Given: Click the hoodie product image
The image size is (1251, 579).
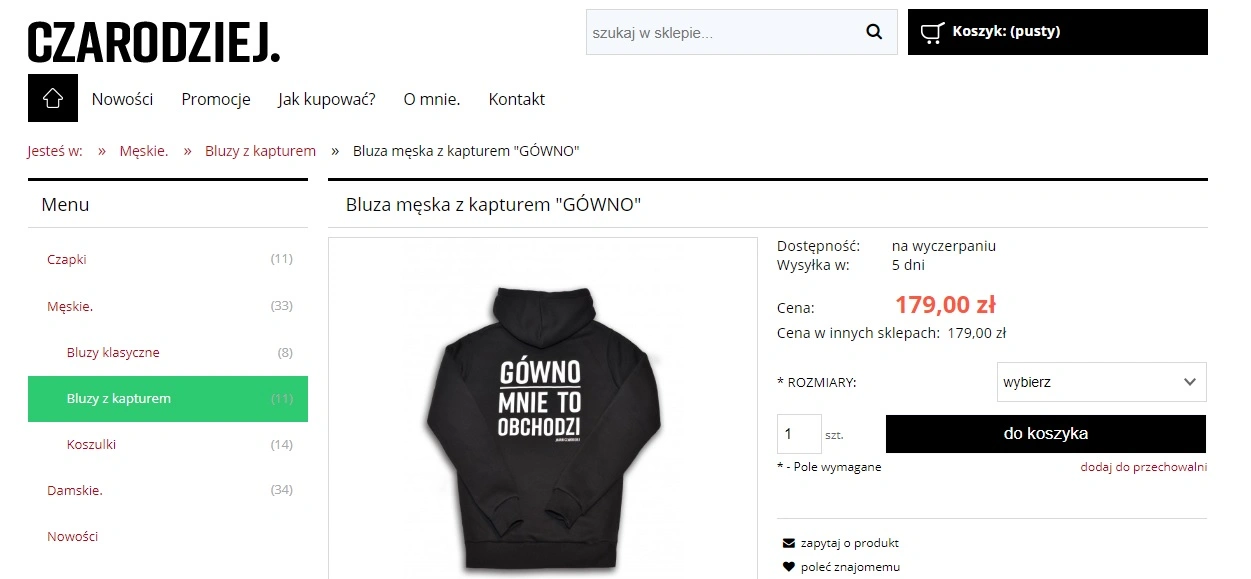Looking at the screenshot, I should [543, 408].
